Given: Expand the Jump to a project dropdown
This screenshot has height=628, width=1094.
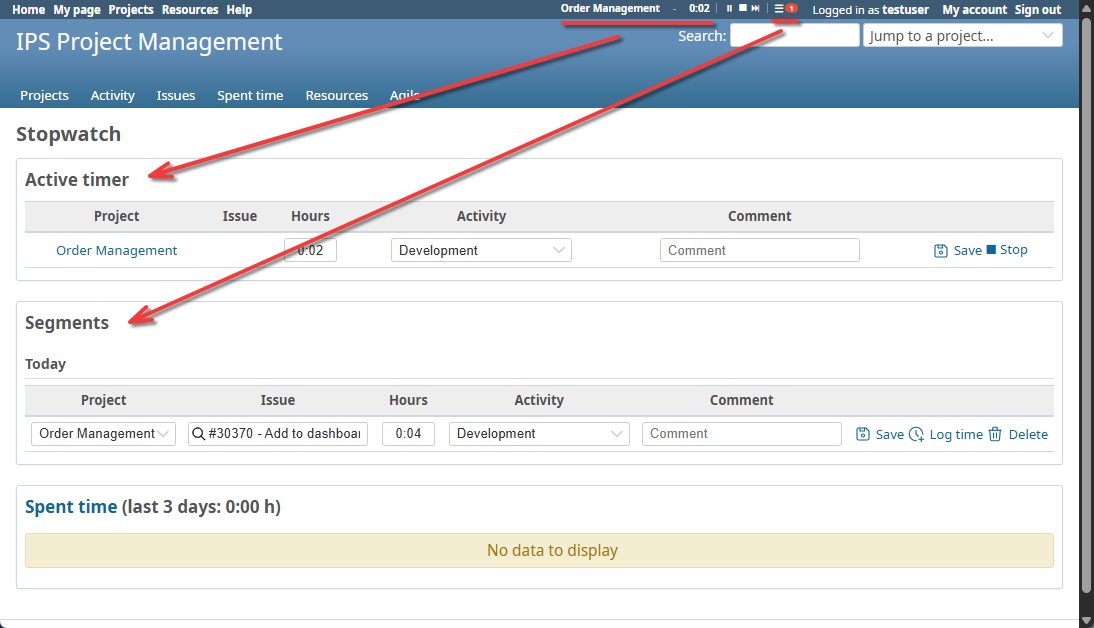Looking at the screenshot, I should pyautogui.click(x=963, y=36).
